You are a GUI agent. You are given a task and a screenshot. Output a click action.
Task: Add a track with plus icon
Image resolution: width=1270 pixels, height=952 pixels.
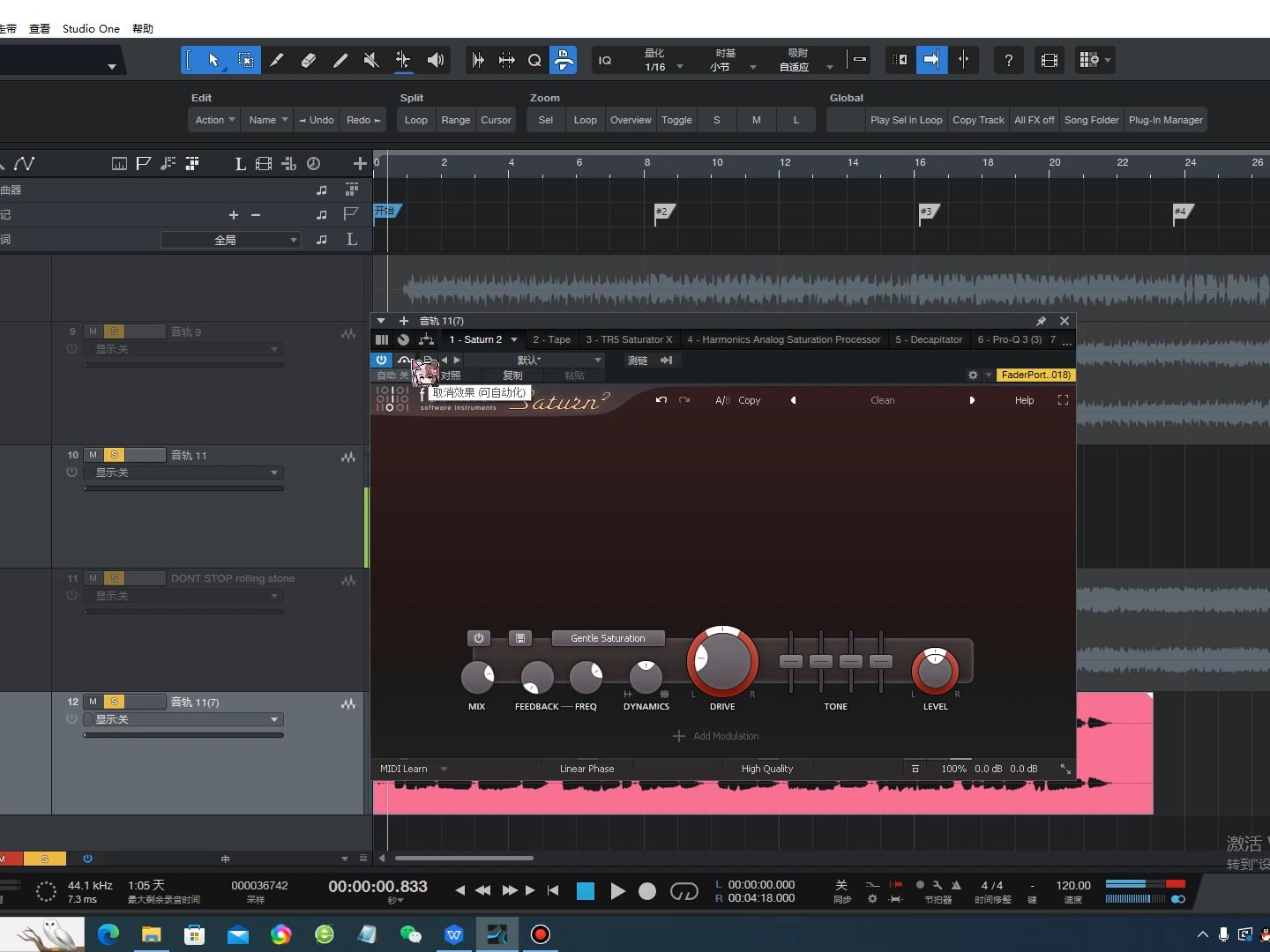359,163
